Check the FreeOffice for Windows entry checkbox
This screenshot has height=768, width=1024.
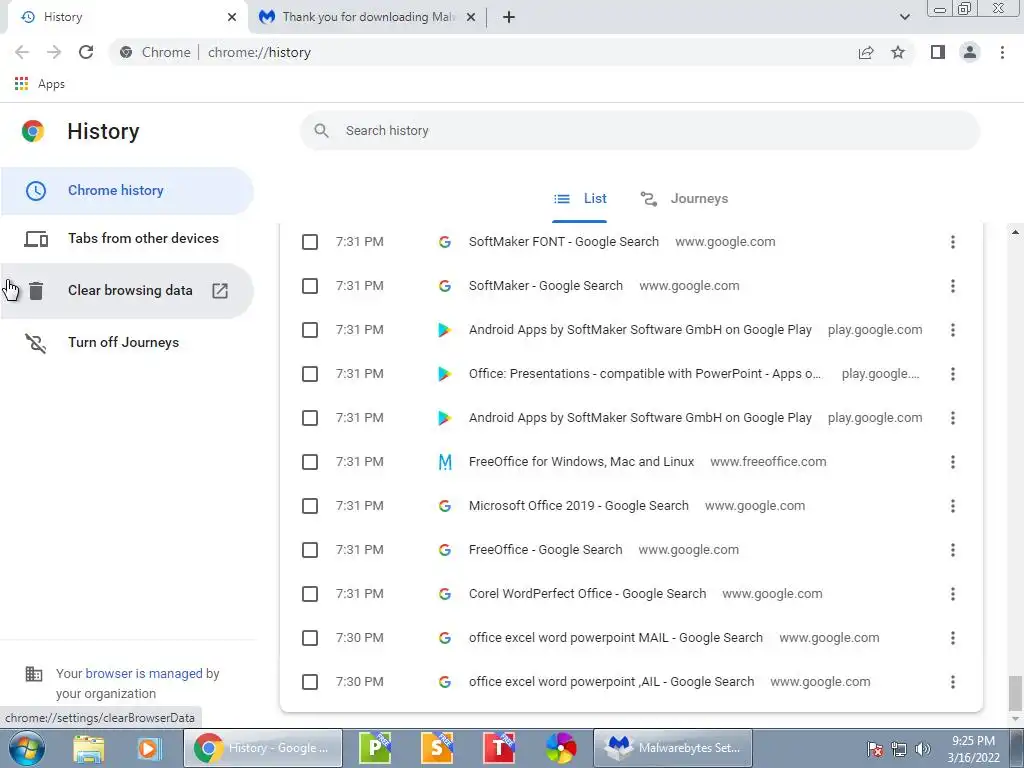[310, 462]
